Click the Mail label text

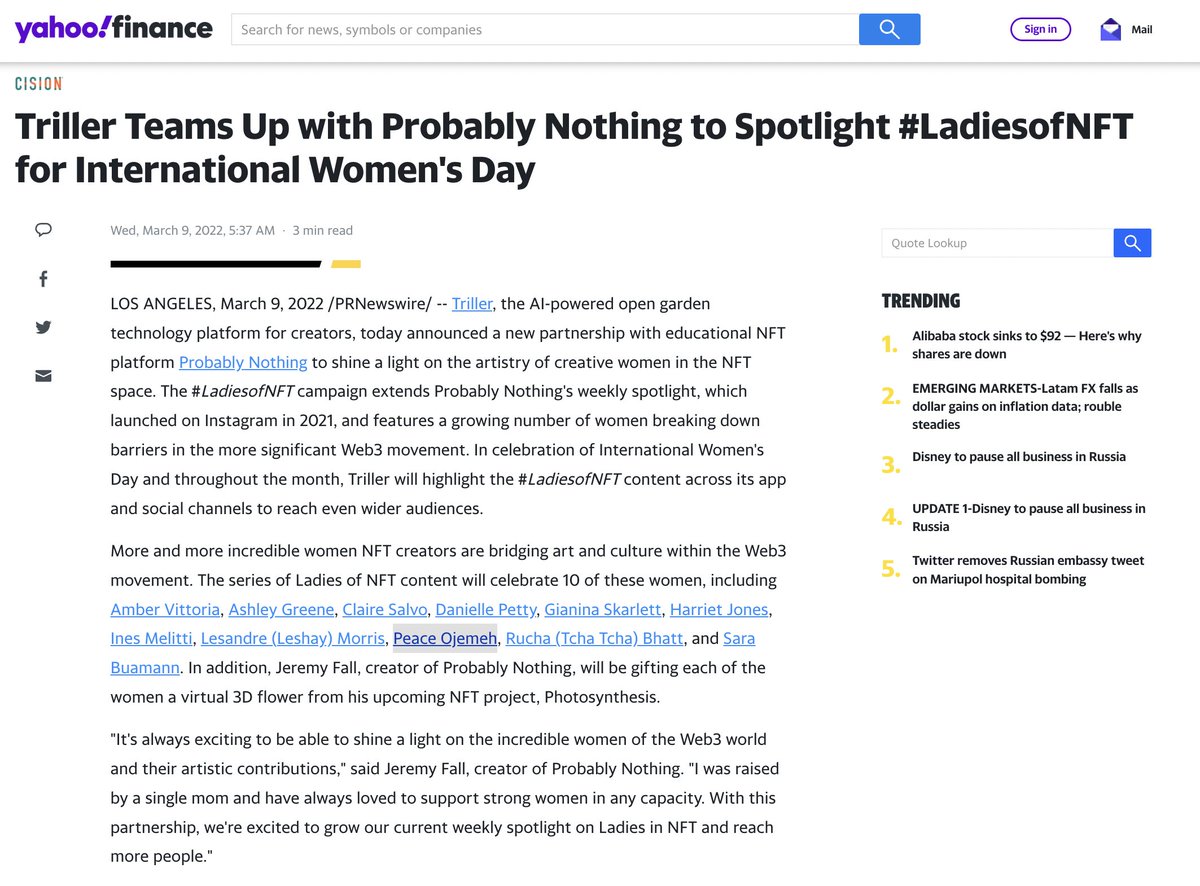click(1142, 30)
